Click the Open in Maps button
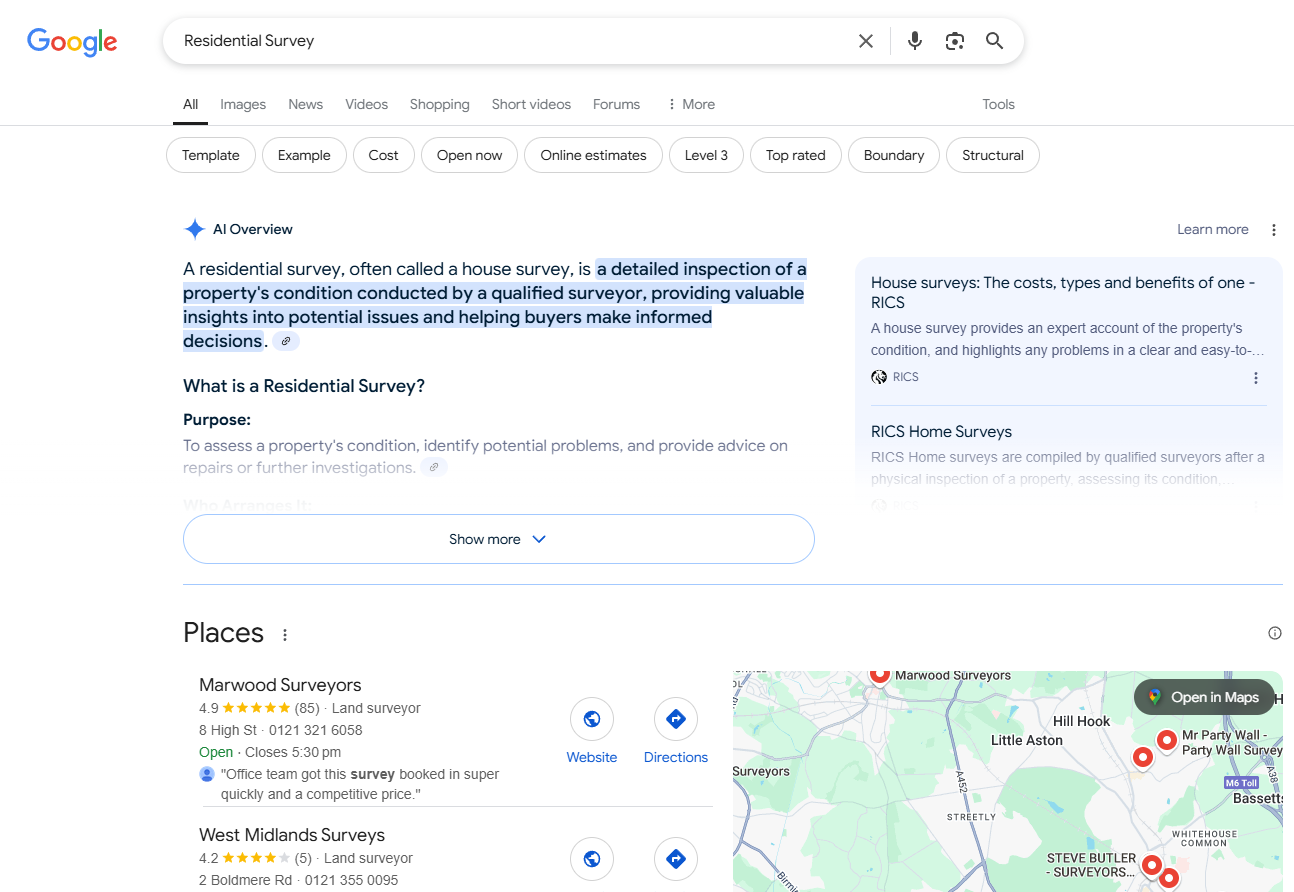1294x892 pixels. 1204,697
